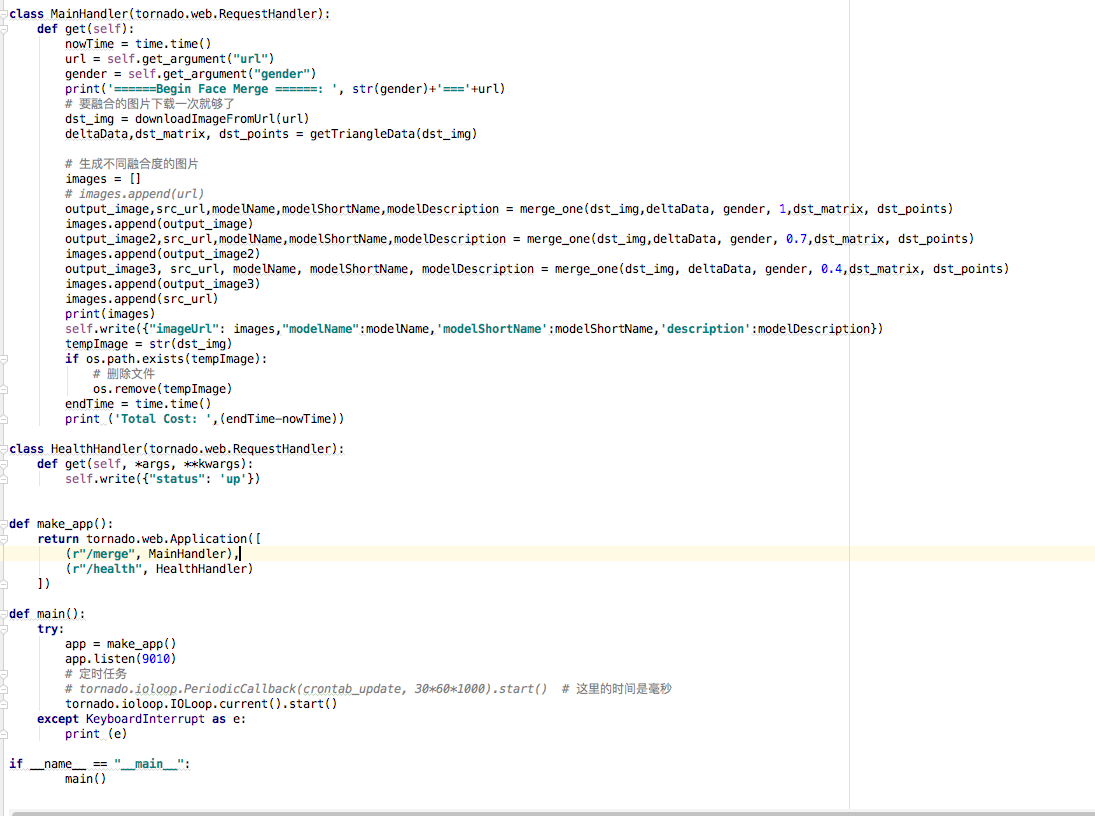Click on 'tornado.web.Application([' text
Screen dimensions: 1095x816
[x=173, y=539]
